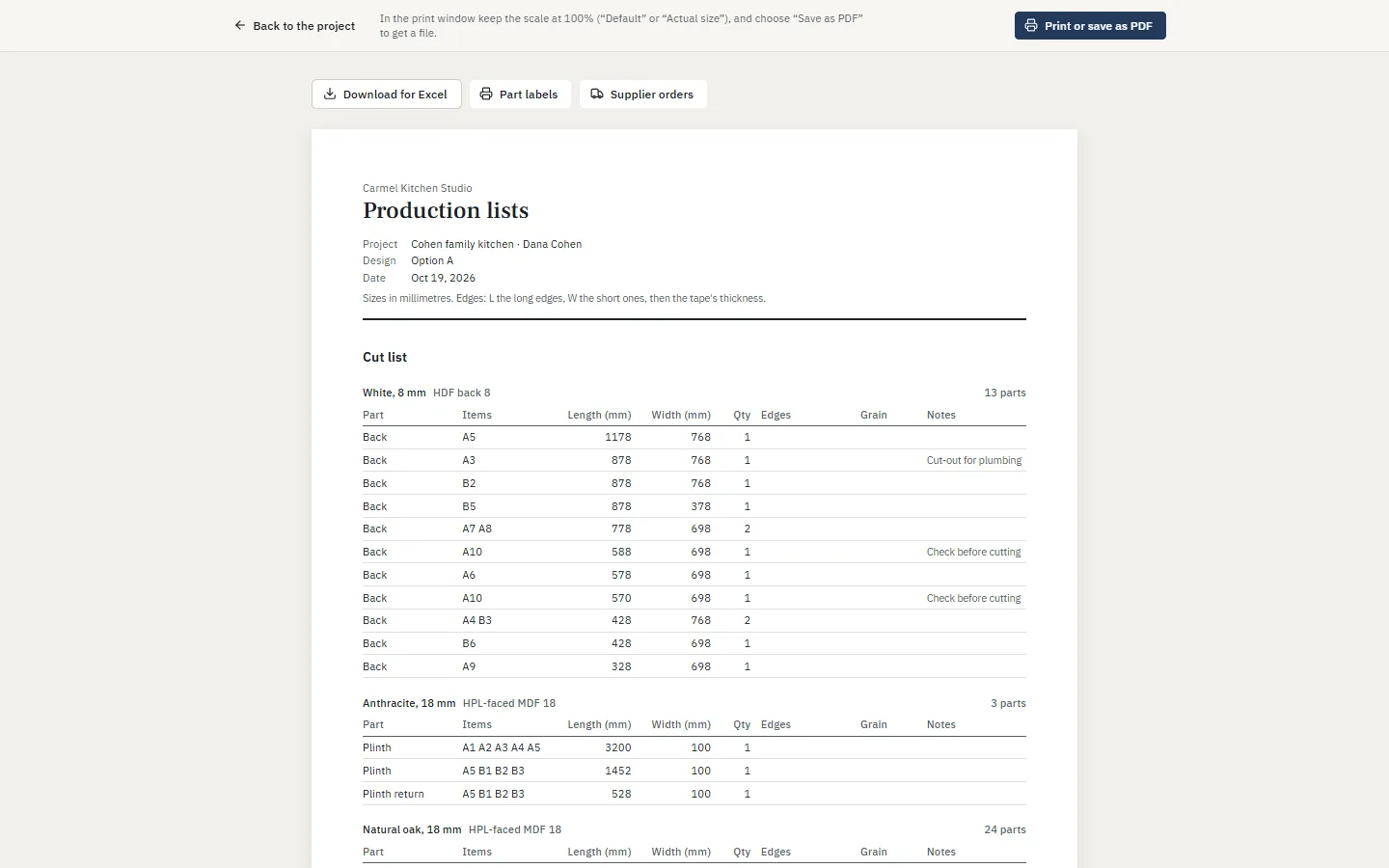Click the White, 8 mm material heading
Image resolution: width=1389 pixels, height=868 pixels.
[395, 393]
